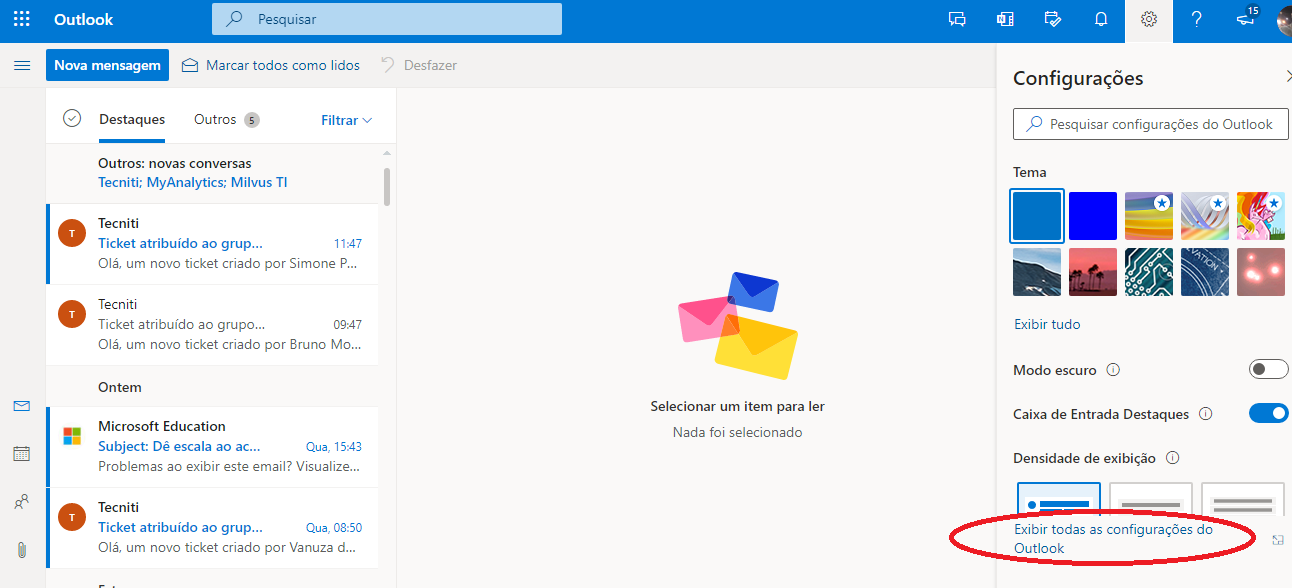Open the account profile picture
Screen dimensions: 1292x588
1284,19
